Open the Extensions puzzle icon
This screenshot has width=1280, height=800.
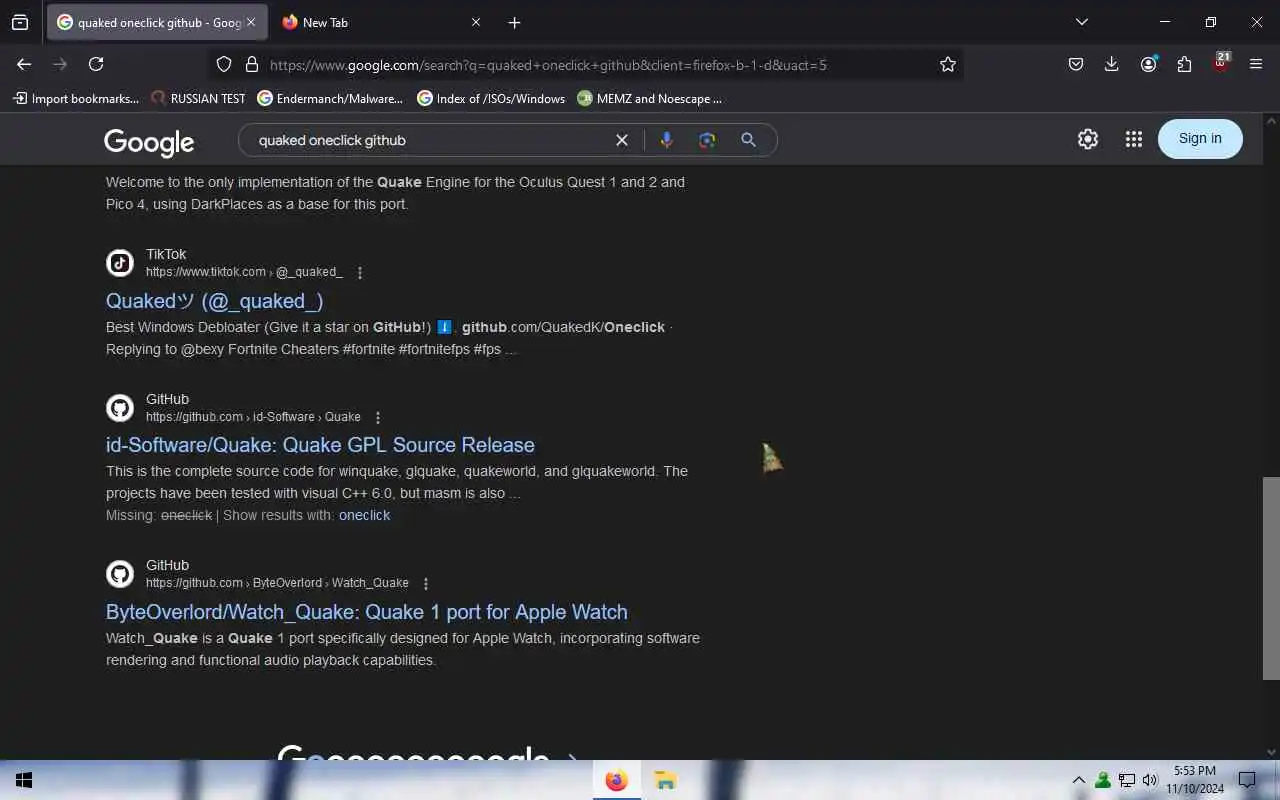tap(1184, 64)
